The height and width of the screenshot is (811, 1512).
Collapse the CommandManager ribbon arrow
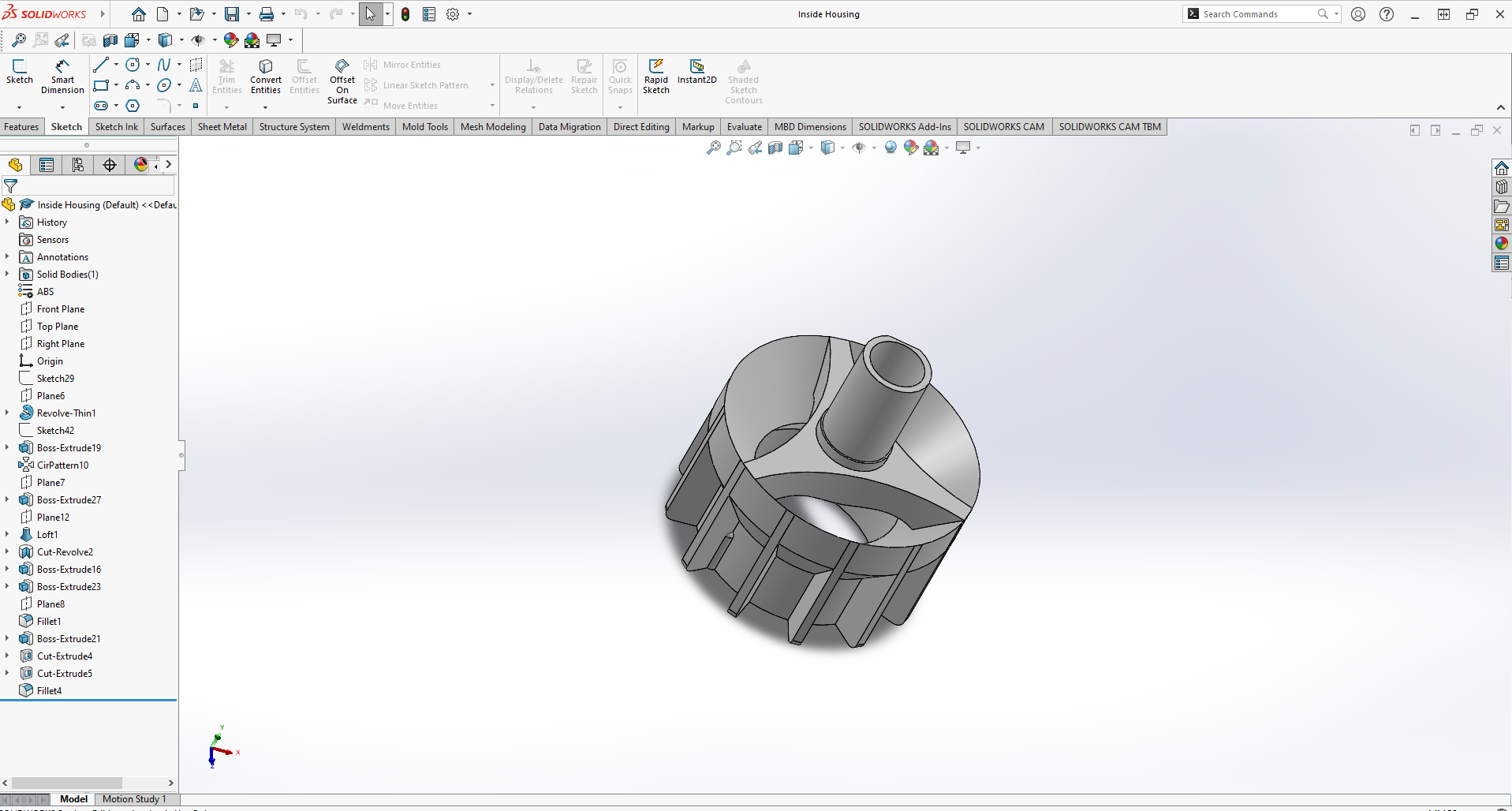point(1500,108)
